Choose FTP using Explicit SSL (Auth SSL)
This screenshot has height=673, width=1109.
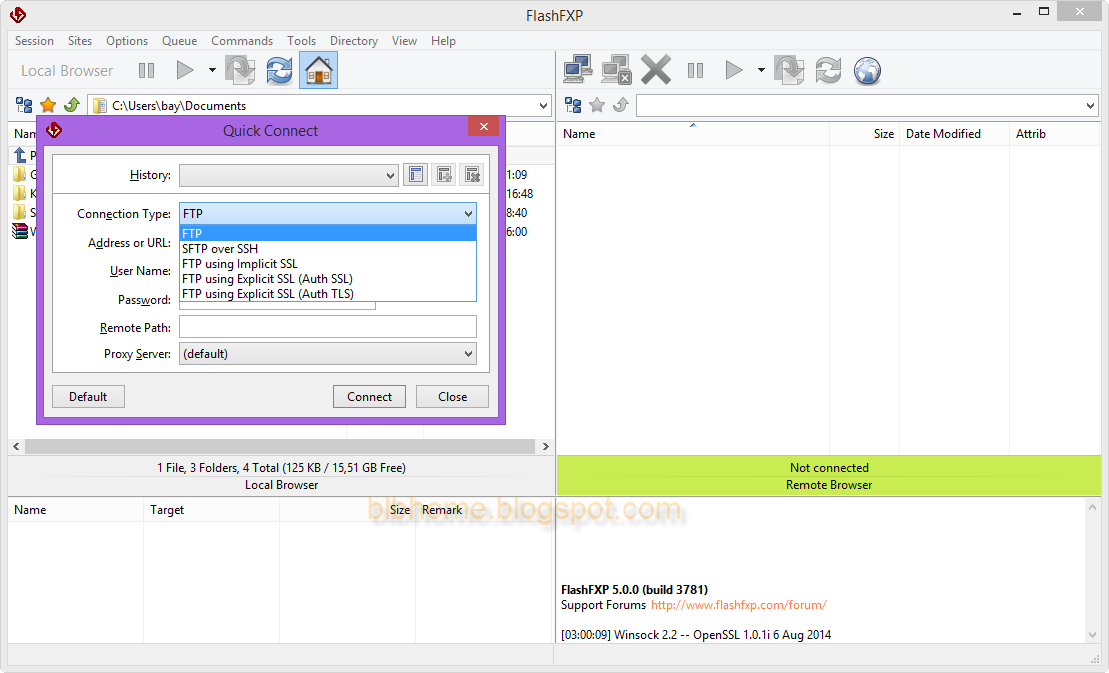[328, 279]
